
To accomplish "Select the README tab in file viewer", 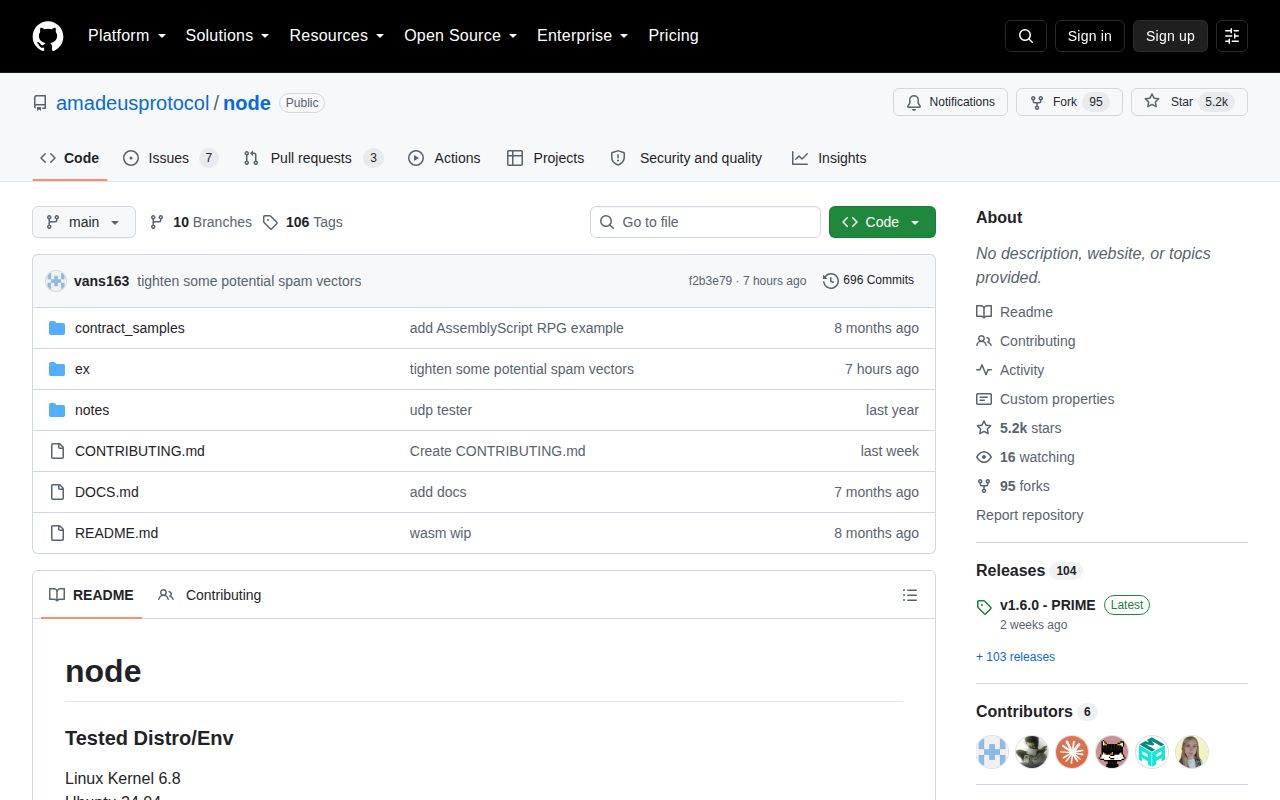I will tap(91, 595).
